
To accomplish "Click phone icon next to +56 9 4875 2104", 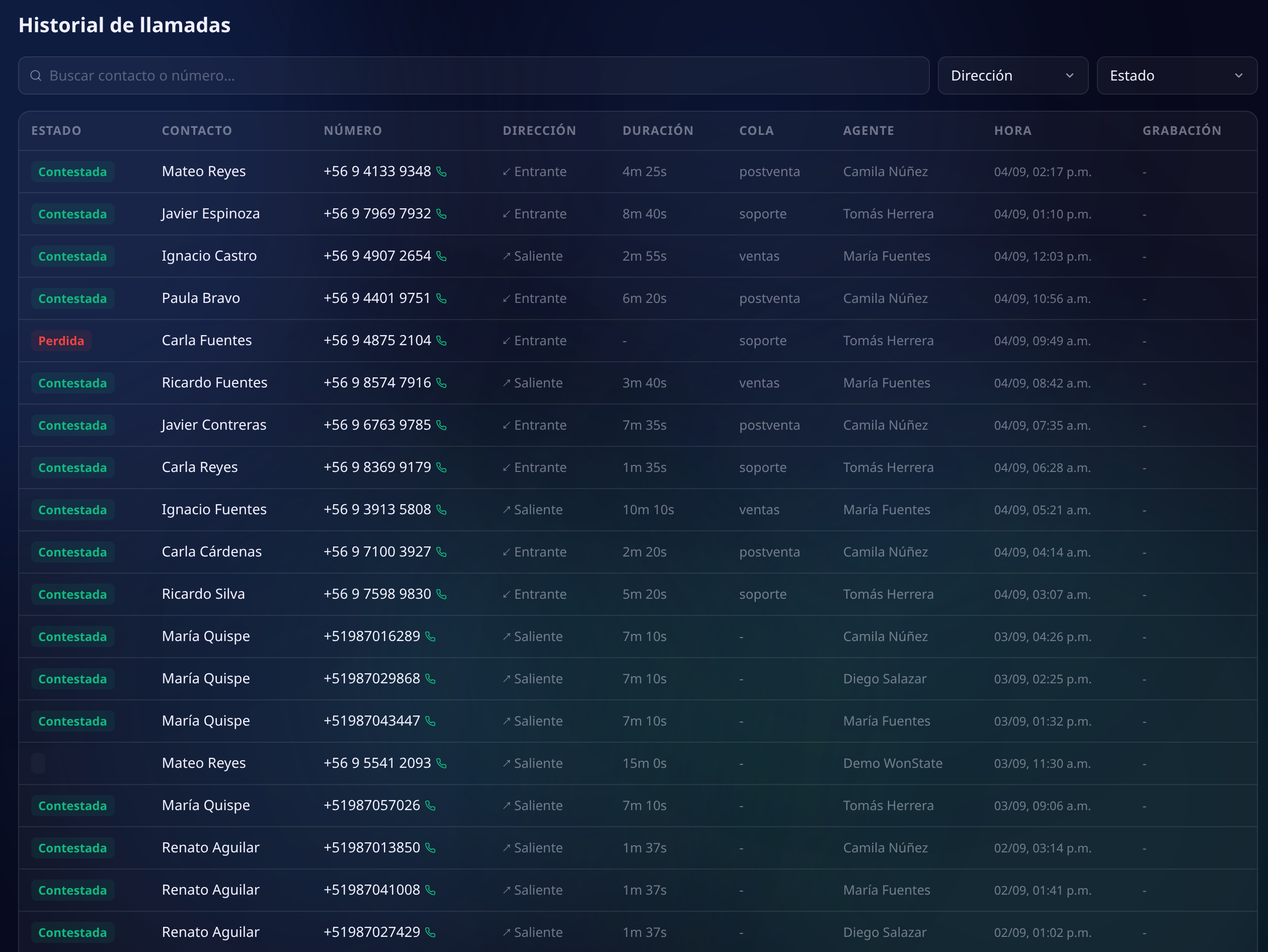I will (441, 341).
